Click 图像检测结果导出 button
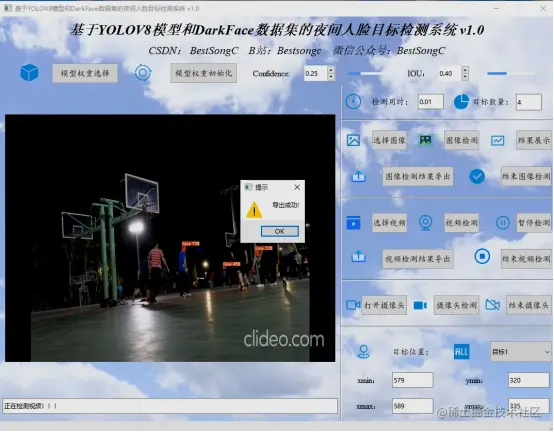Screen dimensions: 554x432 [418, 176]
